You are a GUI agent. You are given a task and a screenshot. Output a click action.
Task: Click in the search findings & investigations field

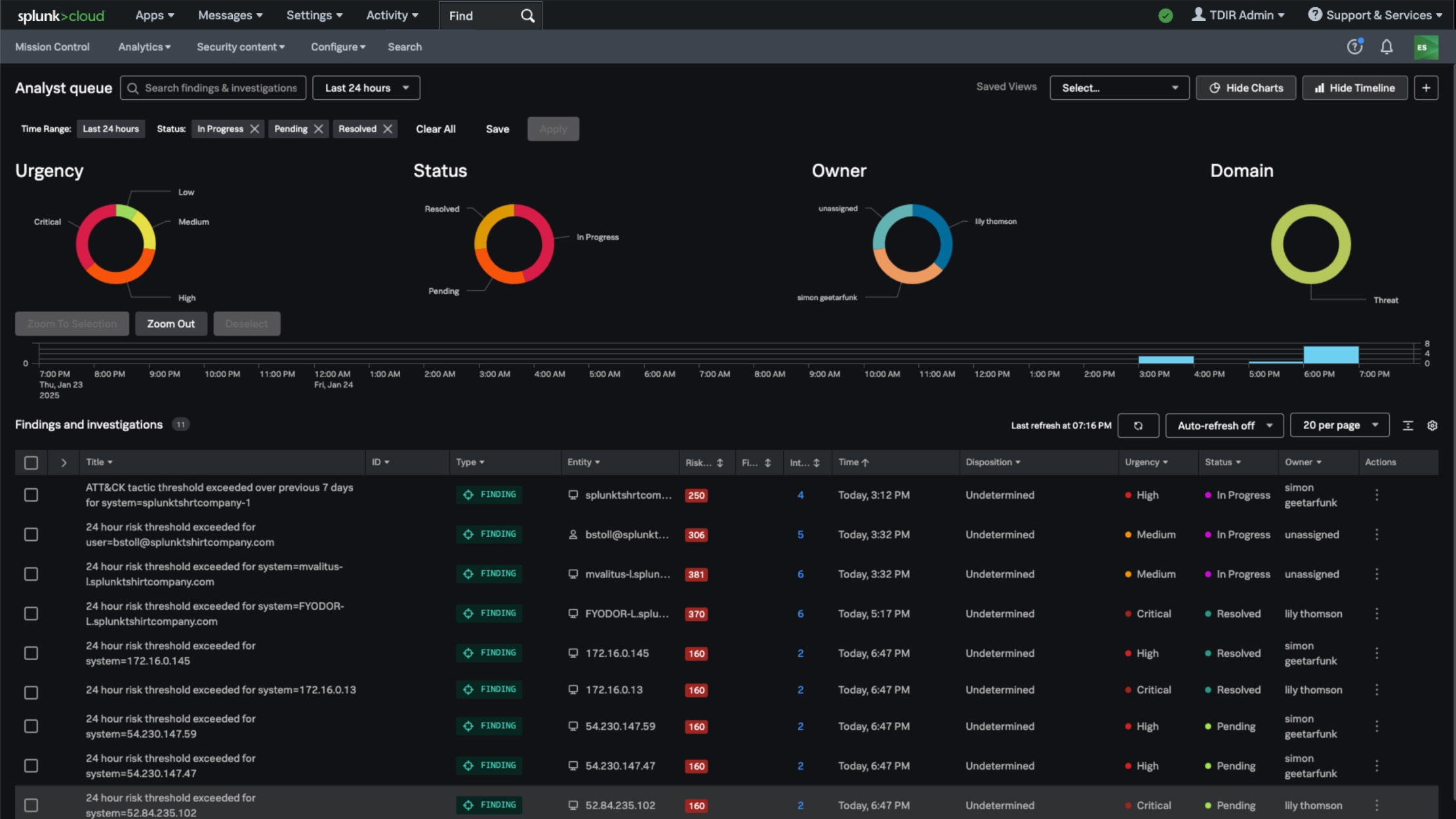pos(216,87)
